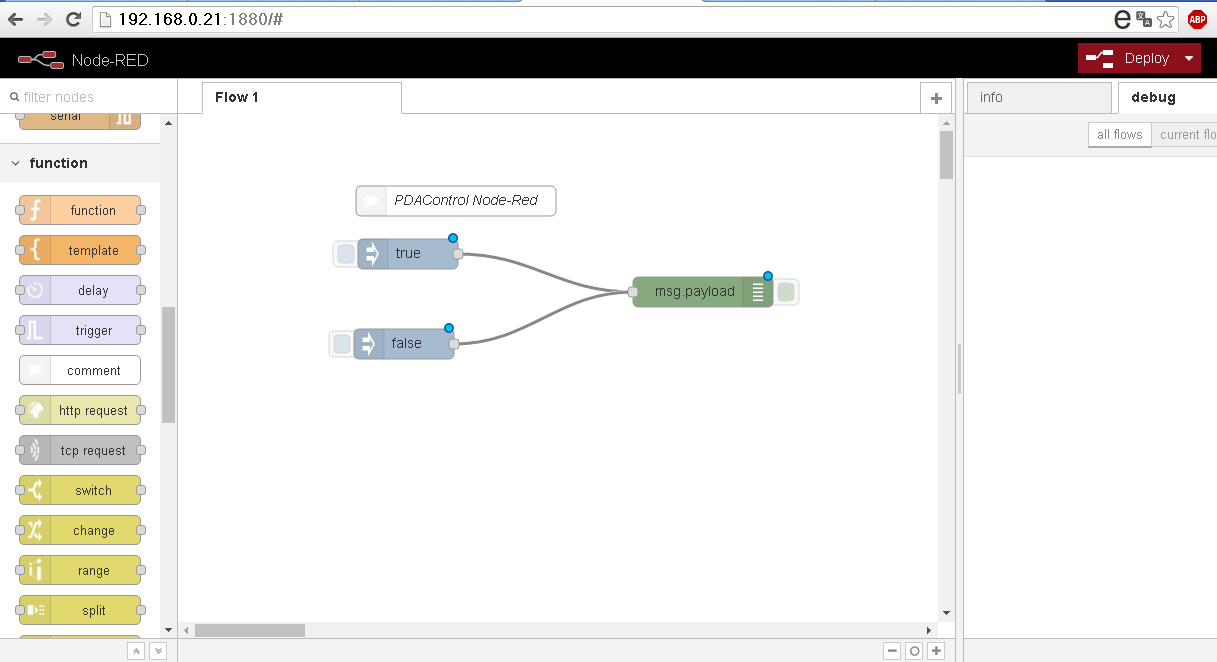Screen dimensions: 1217x662
Task: Click the sidebar resize handle
Action: (959, 369)
